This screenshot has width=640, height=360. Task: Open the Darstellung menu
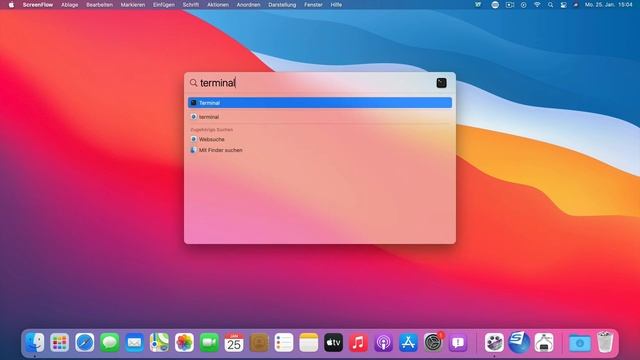point(282,5)
